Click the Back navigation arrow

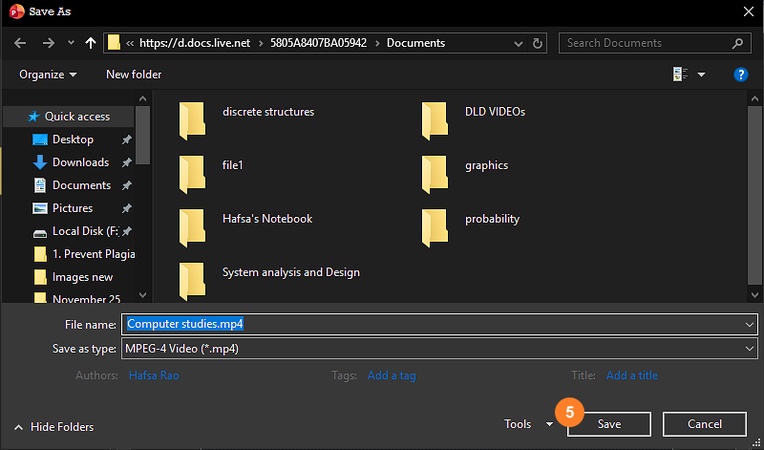tap(21, 43)
